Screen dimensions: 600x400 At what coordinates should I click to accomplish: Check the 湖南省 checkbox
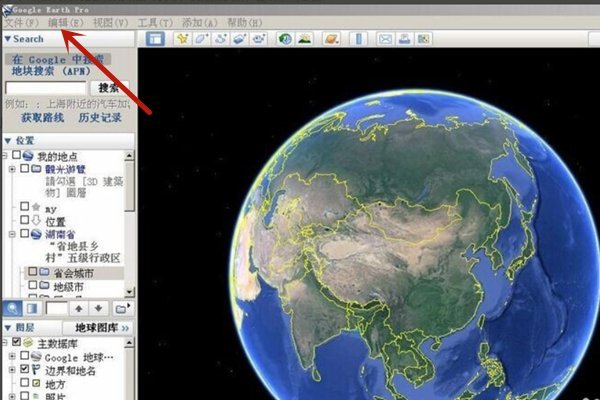[x=25, y=233]
